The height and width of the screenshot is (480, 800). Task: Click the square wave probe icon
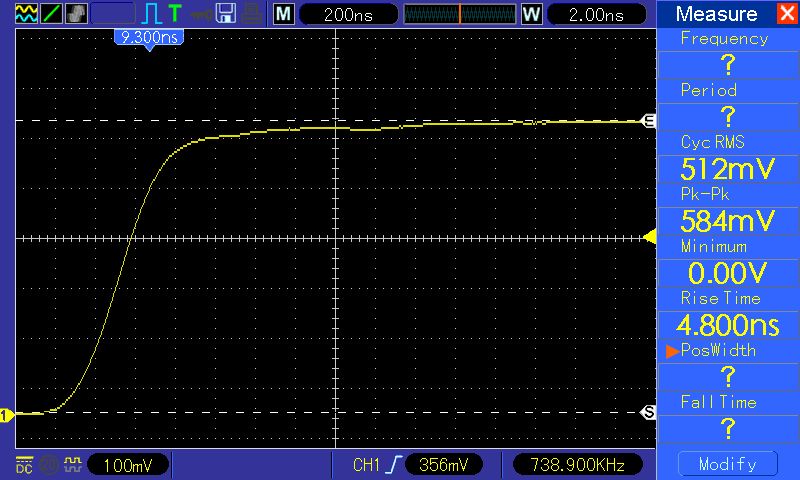tap(73, 464)
